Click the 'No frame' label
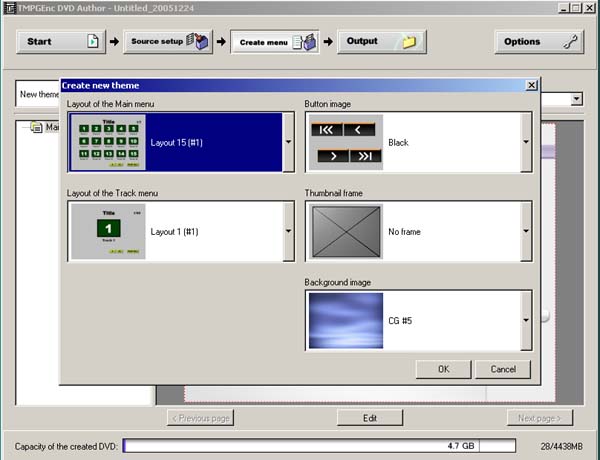600x460 pixels. pos(404,232)
